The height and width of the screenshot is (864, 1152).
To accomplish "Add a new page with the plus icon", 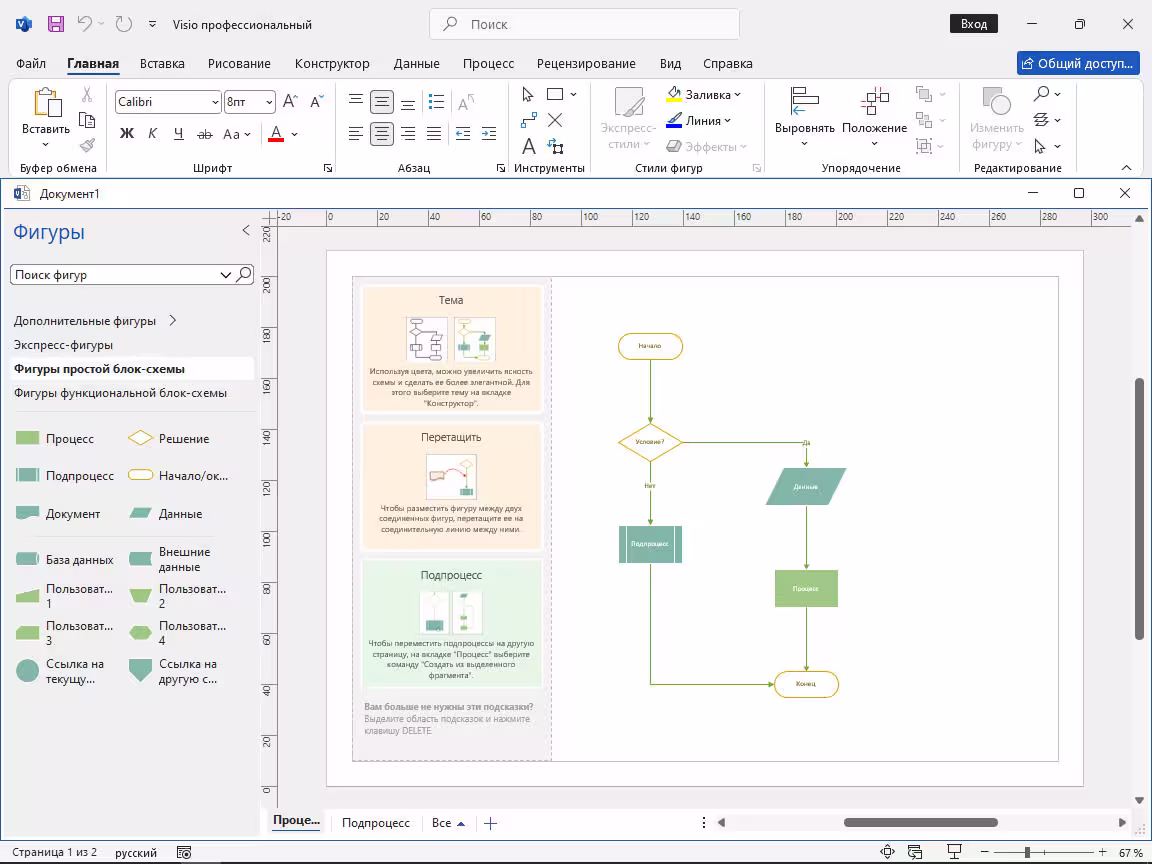I will click(x=490, y=823).
